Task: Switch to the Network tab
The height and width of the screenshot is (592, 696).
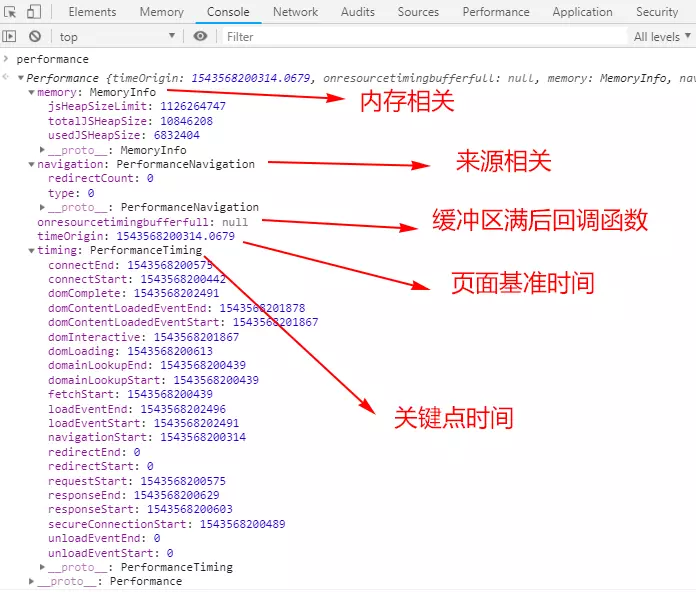Action: click(x=295, y=12)
